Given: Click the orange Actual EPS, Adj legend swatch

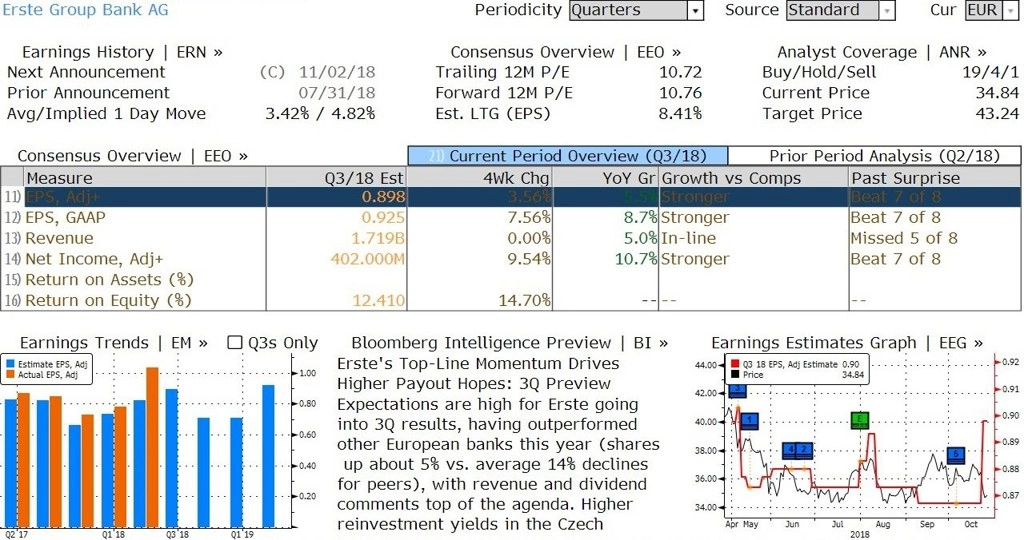Looking at the screenshot, I should (x=10, y=375).
